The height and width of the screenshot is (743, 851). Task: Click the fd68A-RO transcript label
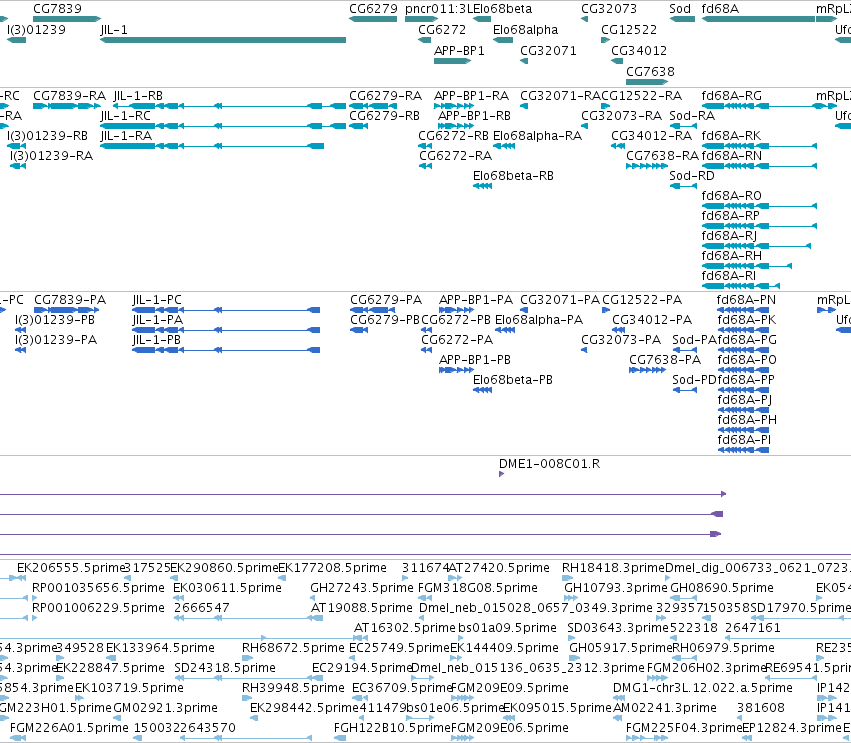coord(731,196)
